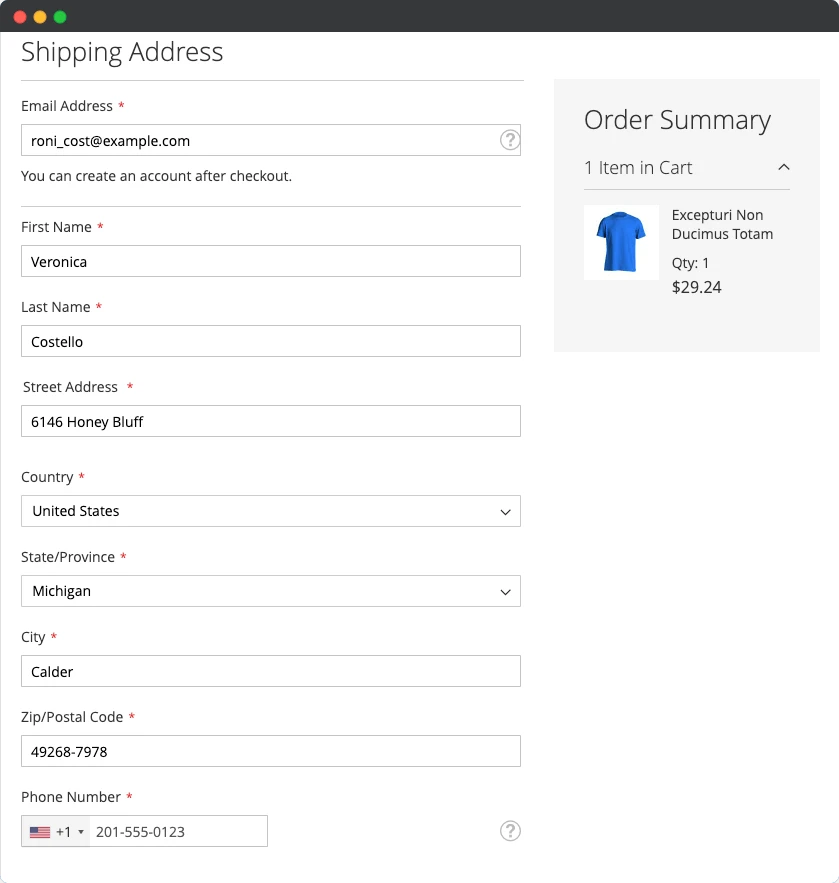
Task: Collapse the 1 Item in Cart section
Action: click(x=785, y=167)
